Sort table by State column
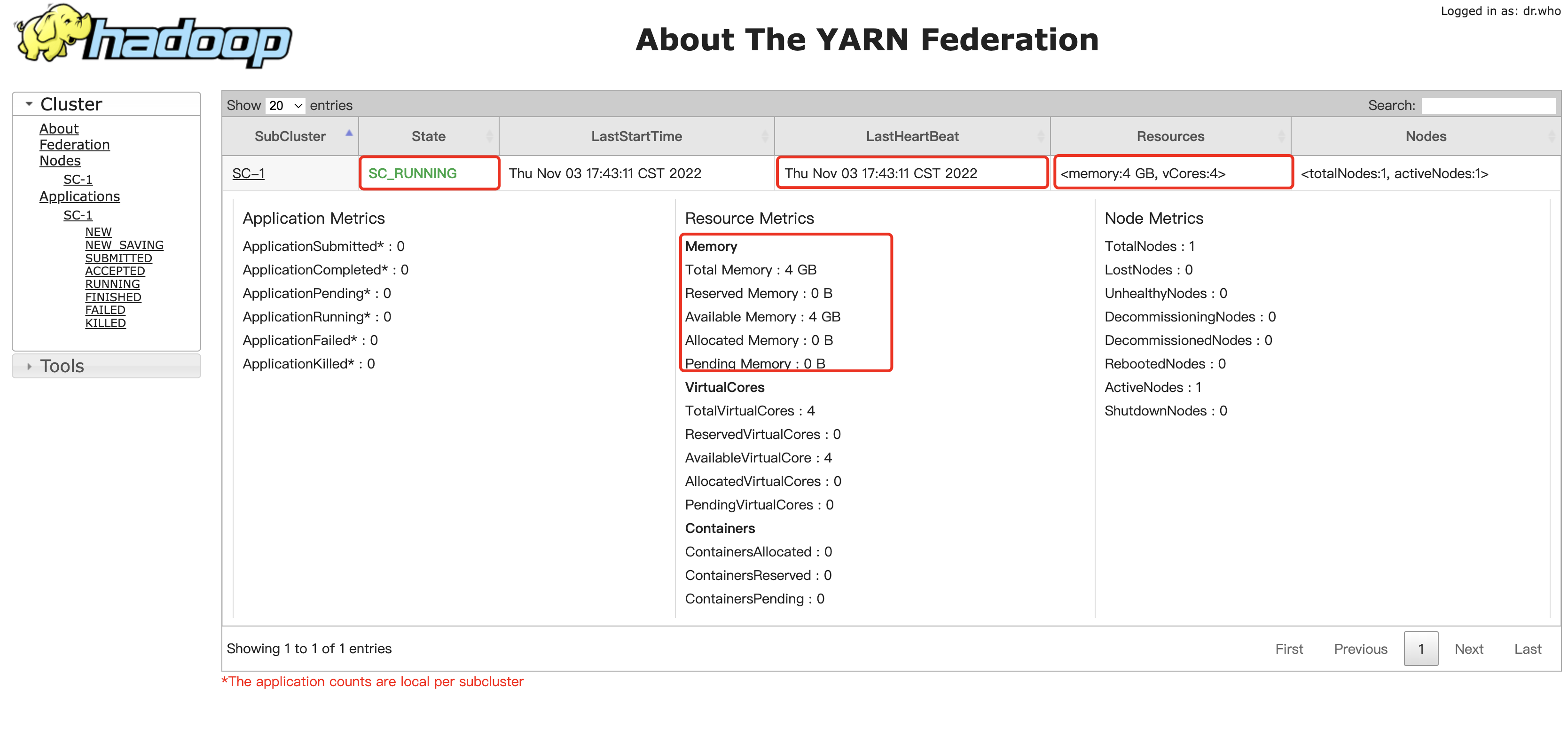 point(428,136)
